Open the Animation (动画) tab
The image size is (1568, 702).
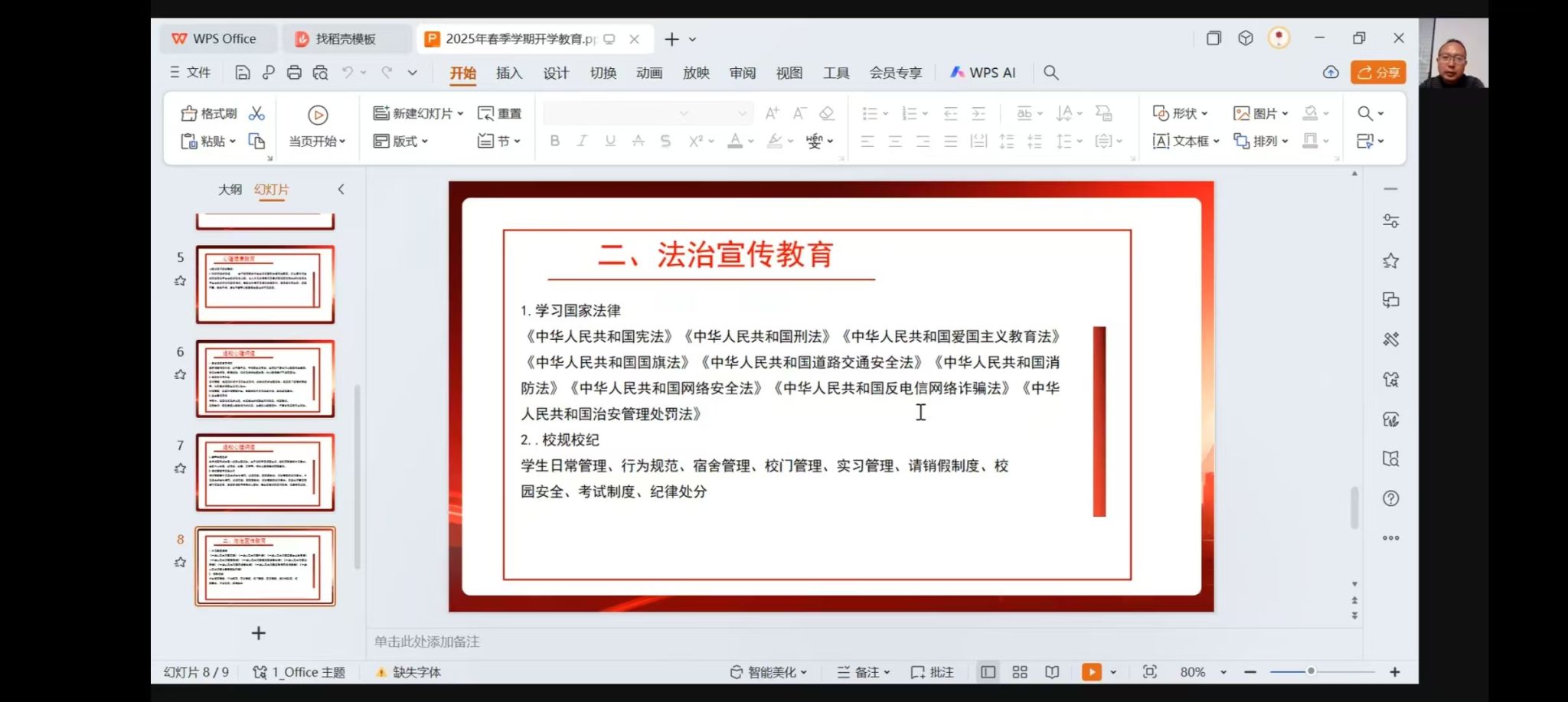pos(648,73)
